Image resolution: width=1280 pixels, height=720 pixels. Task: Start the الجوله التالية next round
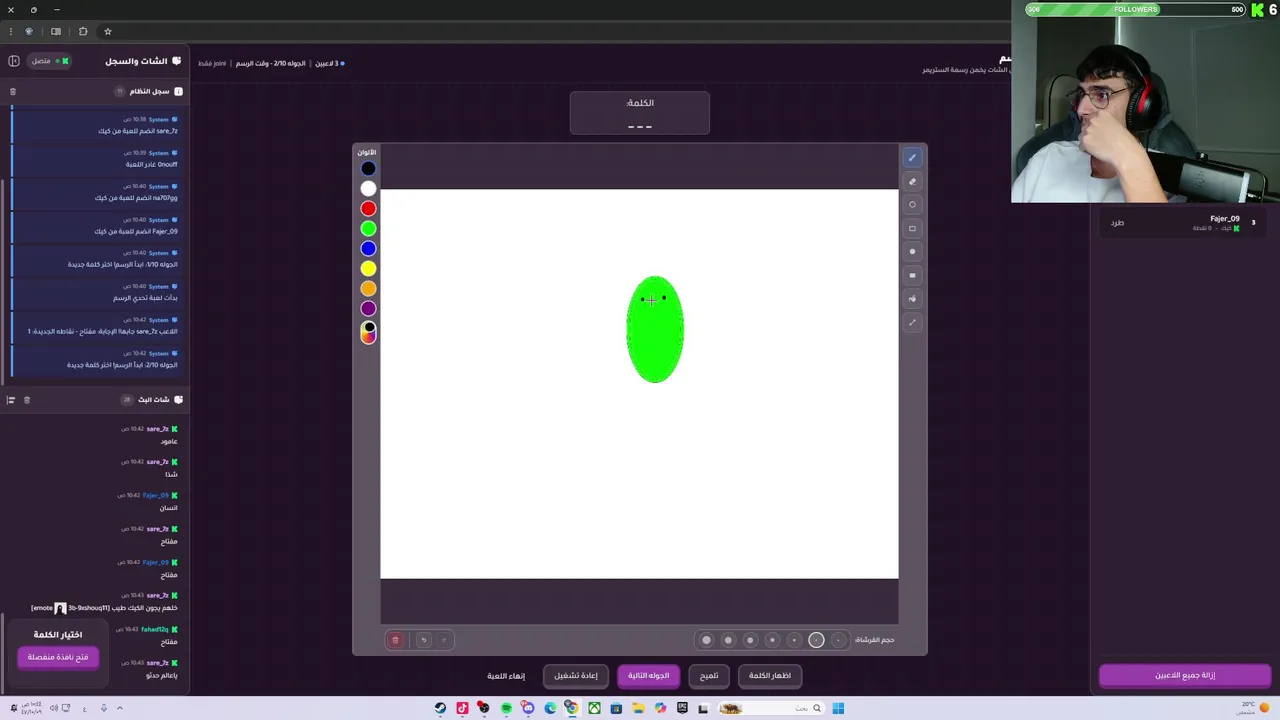click(x=648, y=676)
